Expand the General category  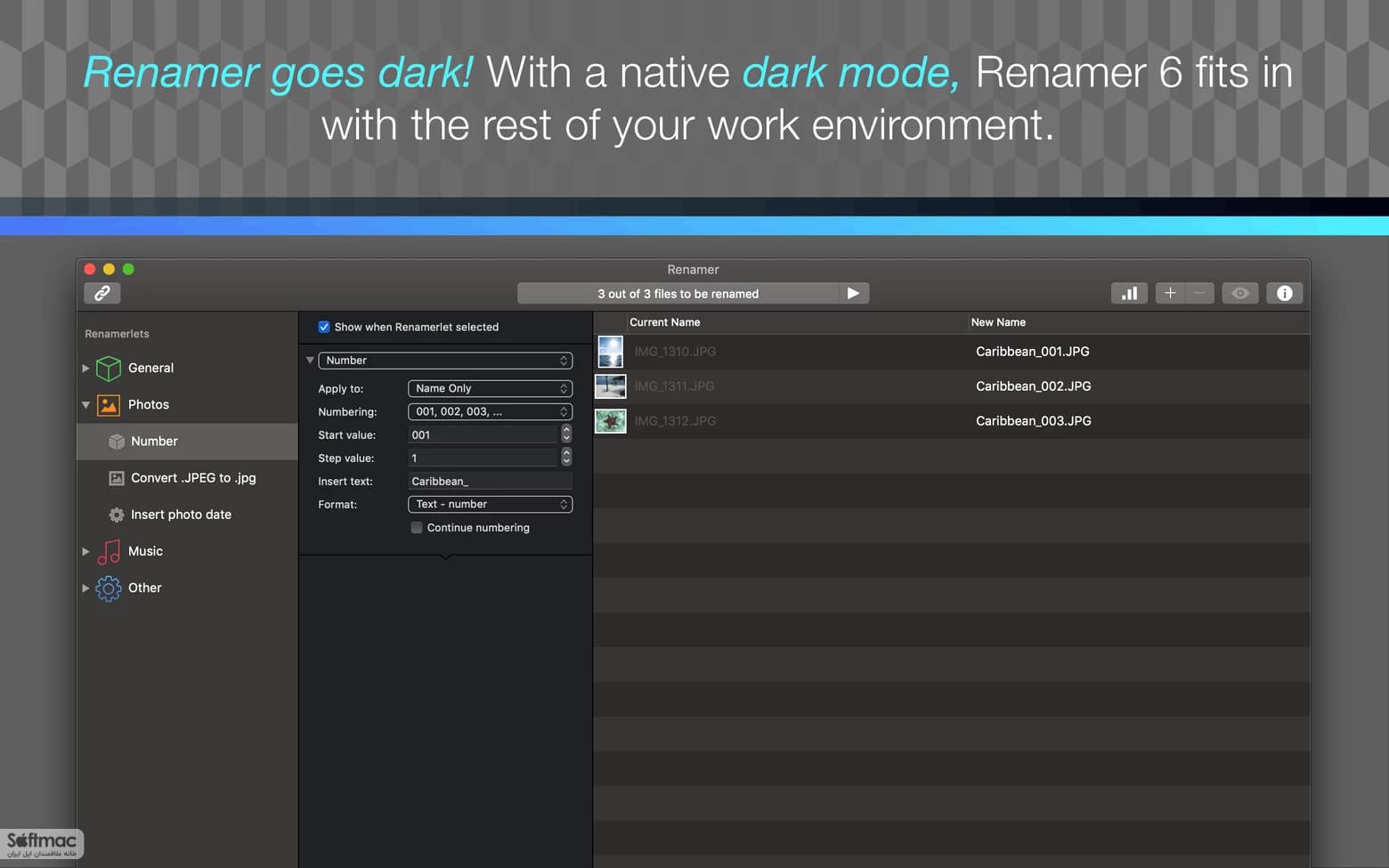85,368
